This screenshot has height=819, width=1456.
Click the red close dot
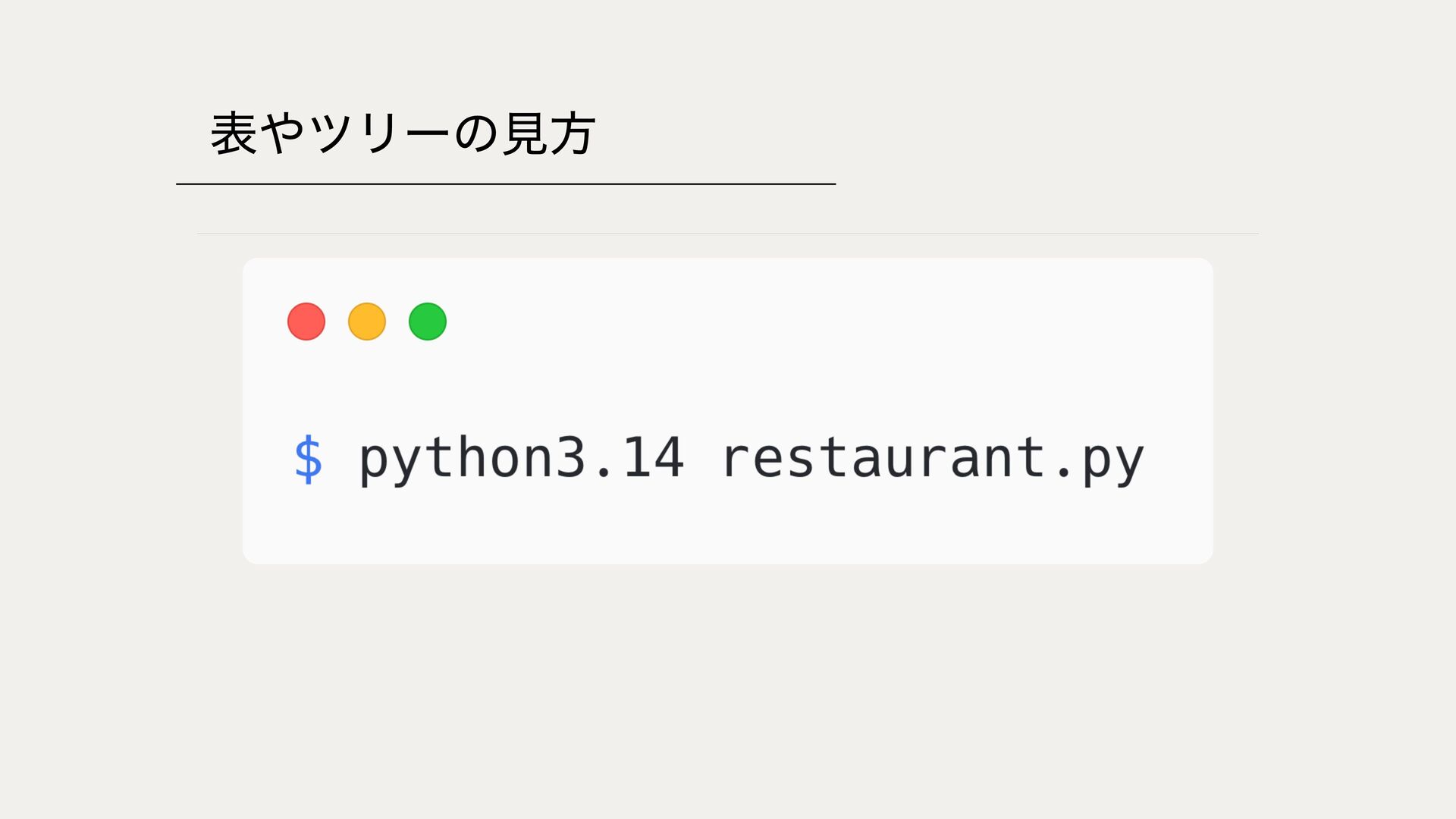(306, 322)
